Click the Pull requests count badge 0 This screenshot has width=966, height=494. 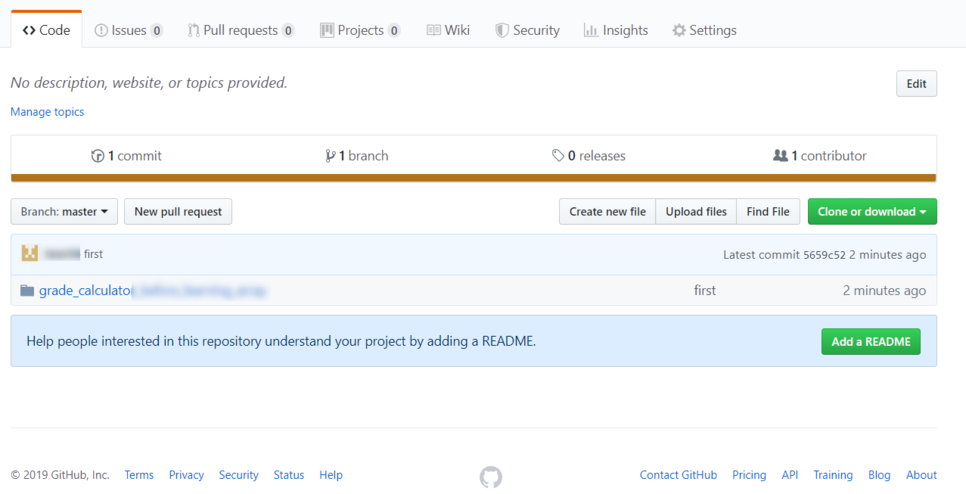288,30
